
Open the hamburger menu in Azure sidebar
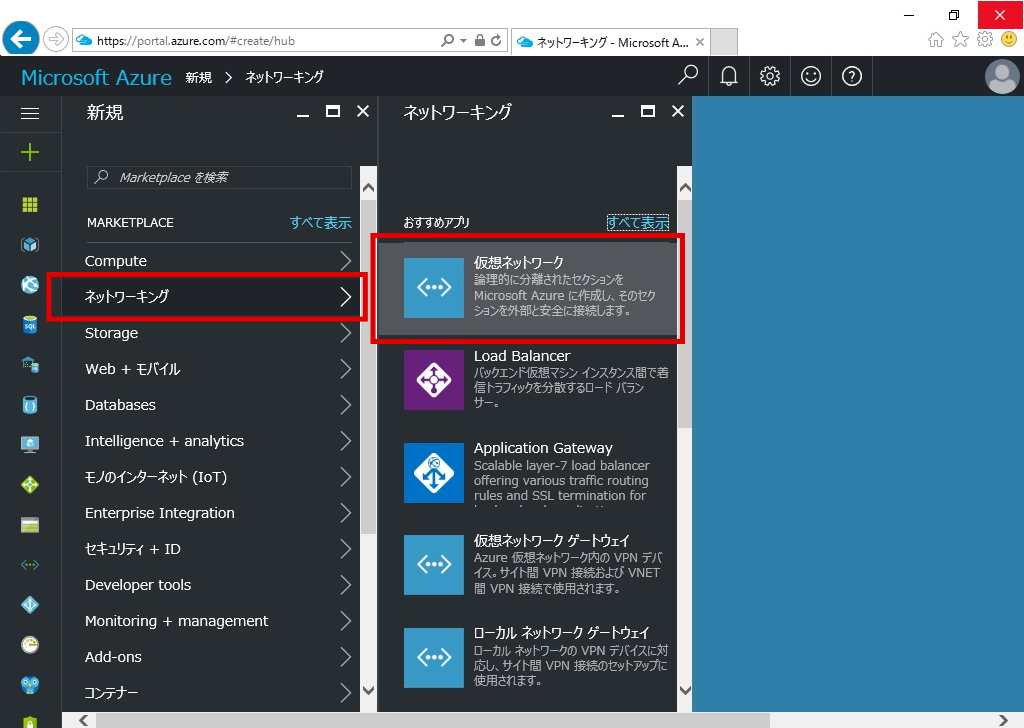pos(30,114)
